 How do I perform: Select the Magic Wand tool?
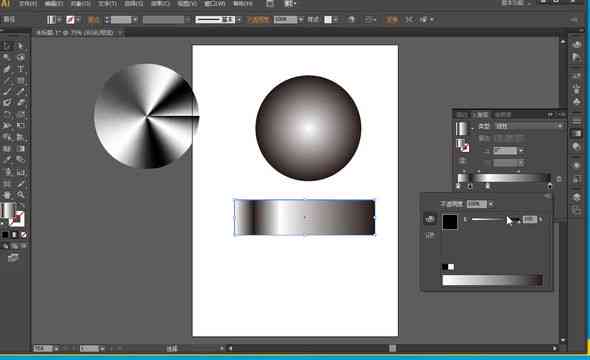tap(6, 58)
